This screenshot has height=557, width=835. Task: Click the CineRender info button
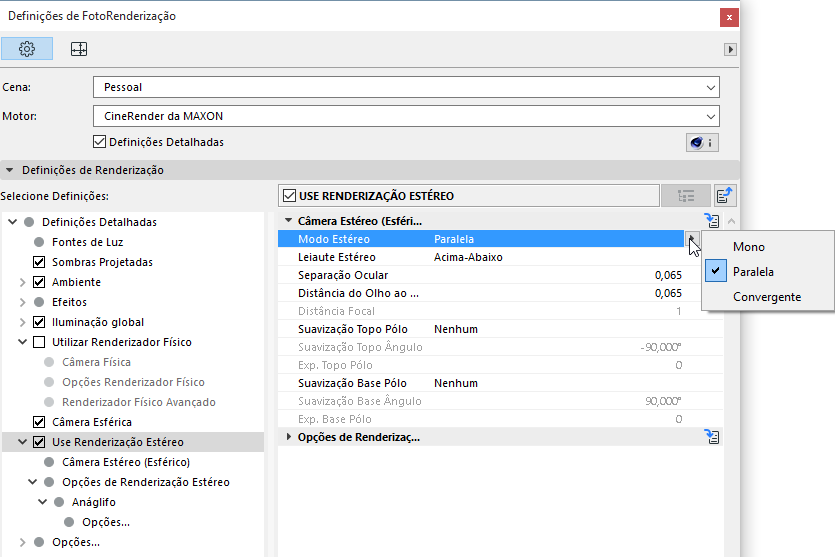pyautogui.click(x=702, y=143)
